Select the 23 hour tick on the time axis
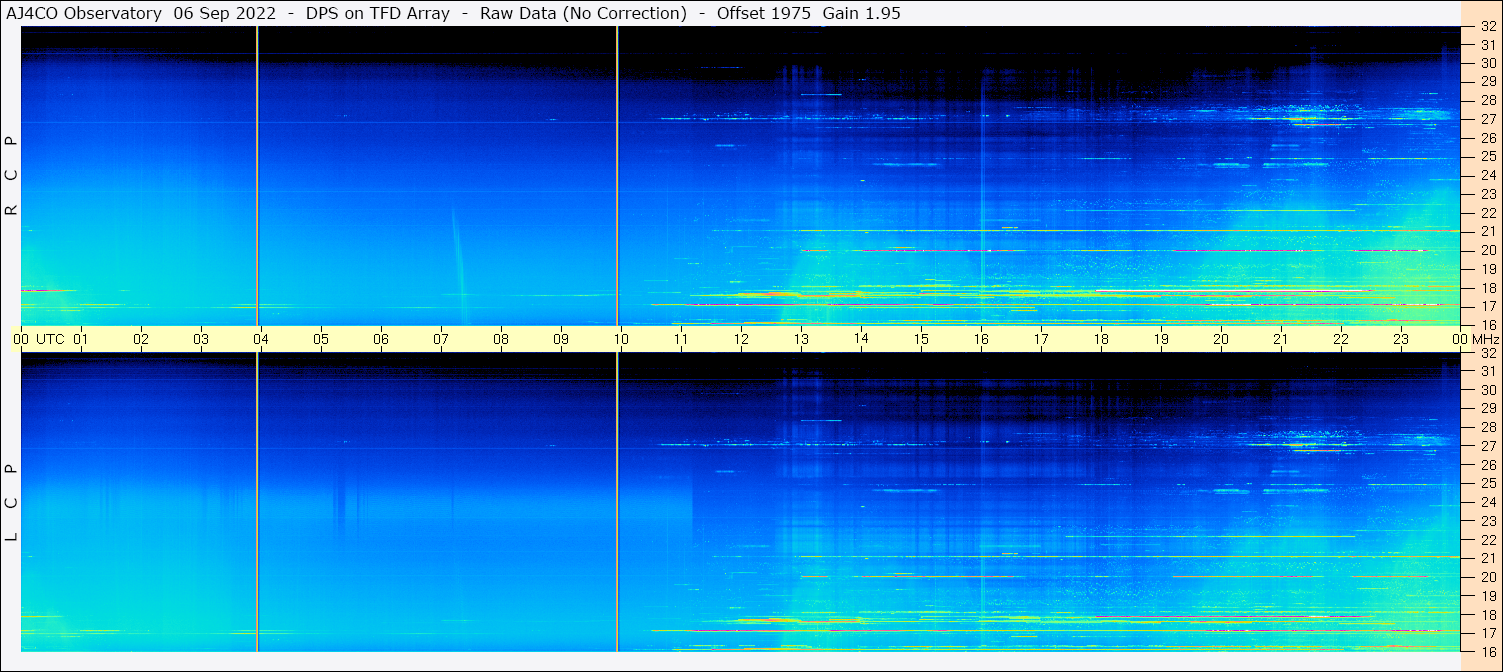The width and height of the screenshot is (1503, 672). 1401,339
